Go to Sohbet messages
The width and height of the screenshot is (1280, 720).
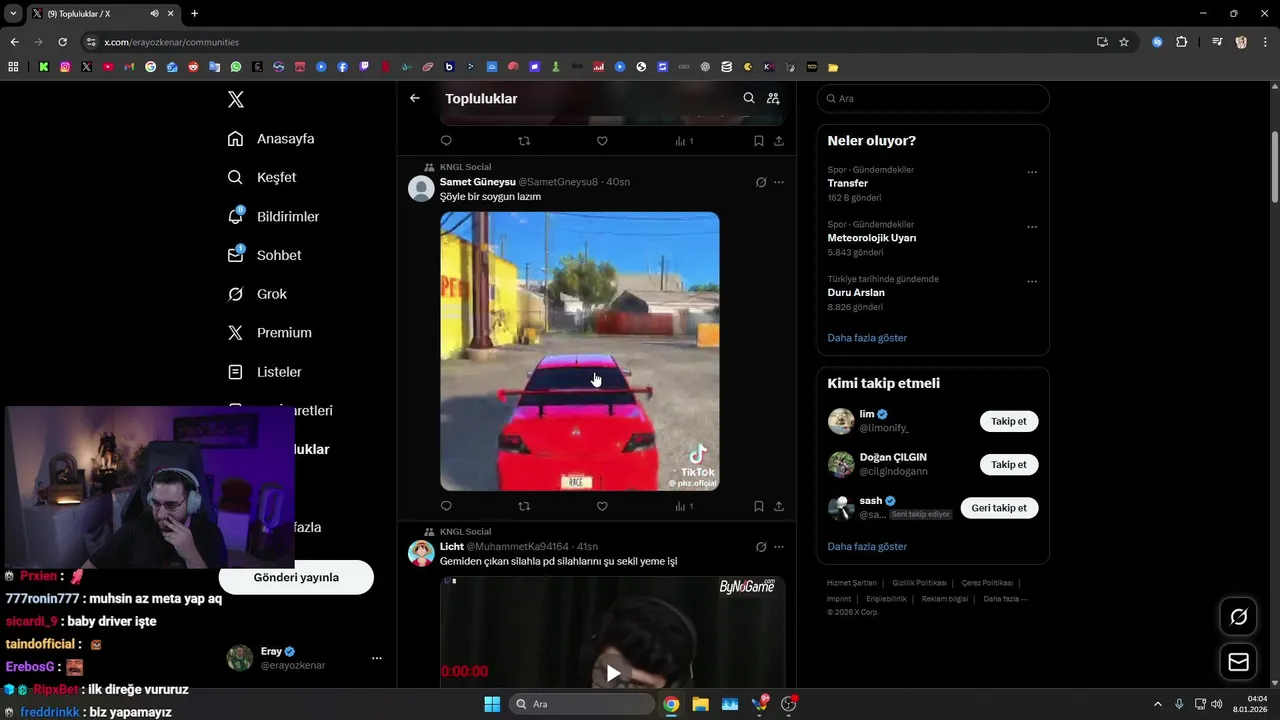pos(264,255)
